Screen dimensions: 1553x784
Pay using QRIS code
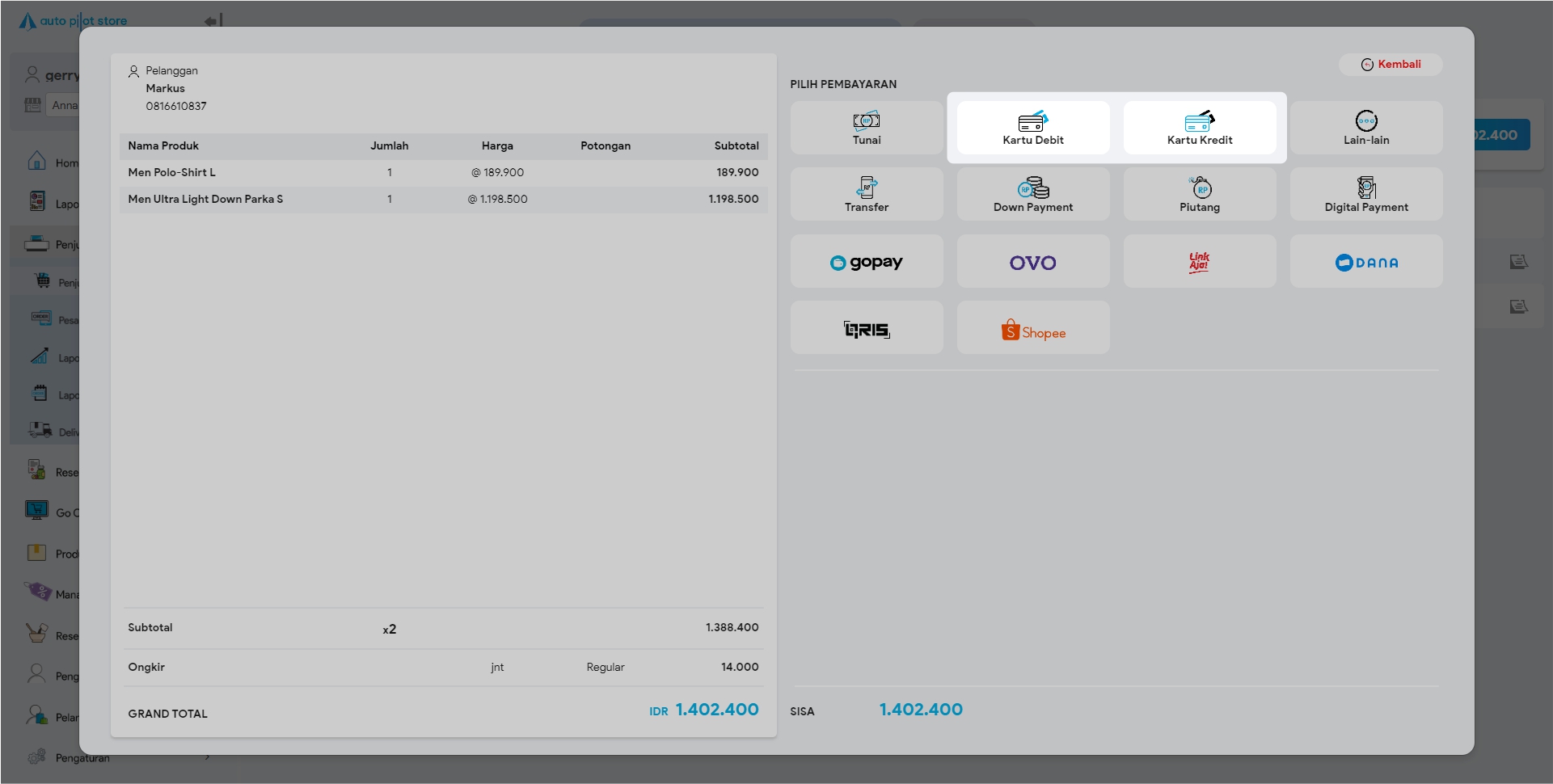click(x=866, y=328)
